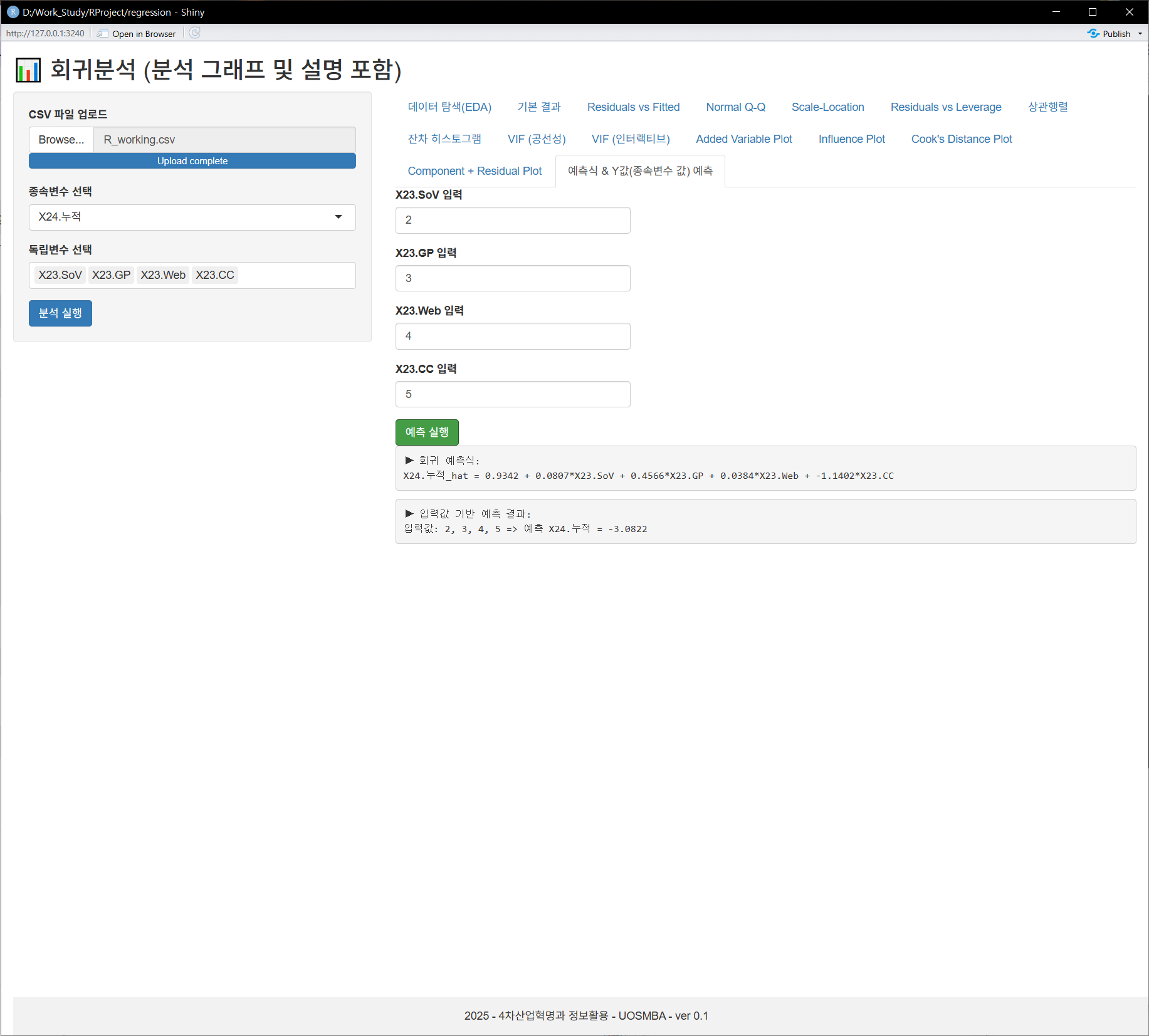The image size is (1149, 1036).
Task: Switch to the Normal Q-Q tab
Action: [735, 107]
